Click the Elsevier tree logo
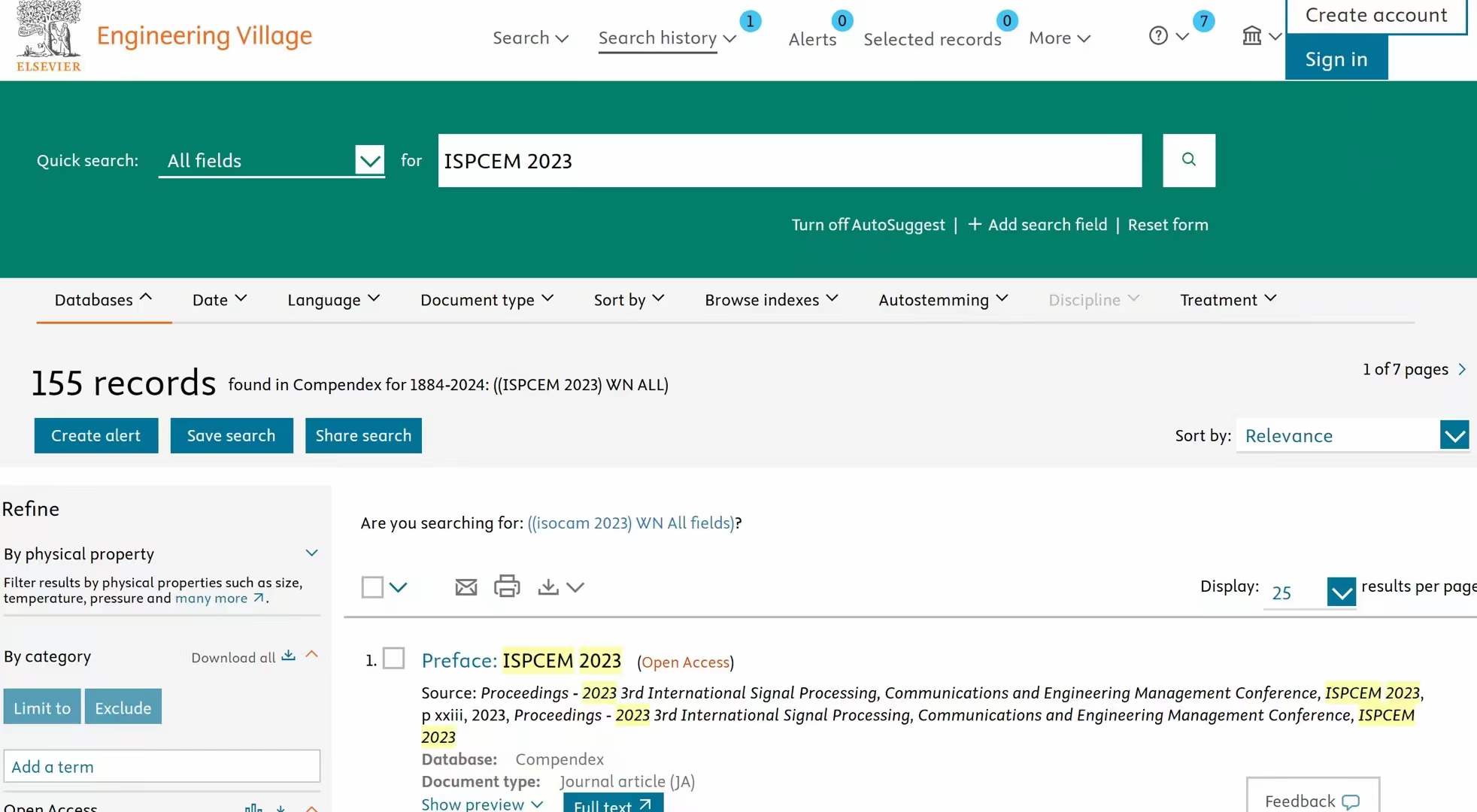This screenshot has width=1477, height=812. 49,36
